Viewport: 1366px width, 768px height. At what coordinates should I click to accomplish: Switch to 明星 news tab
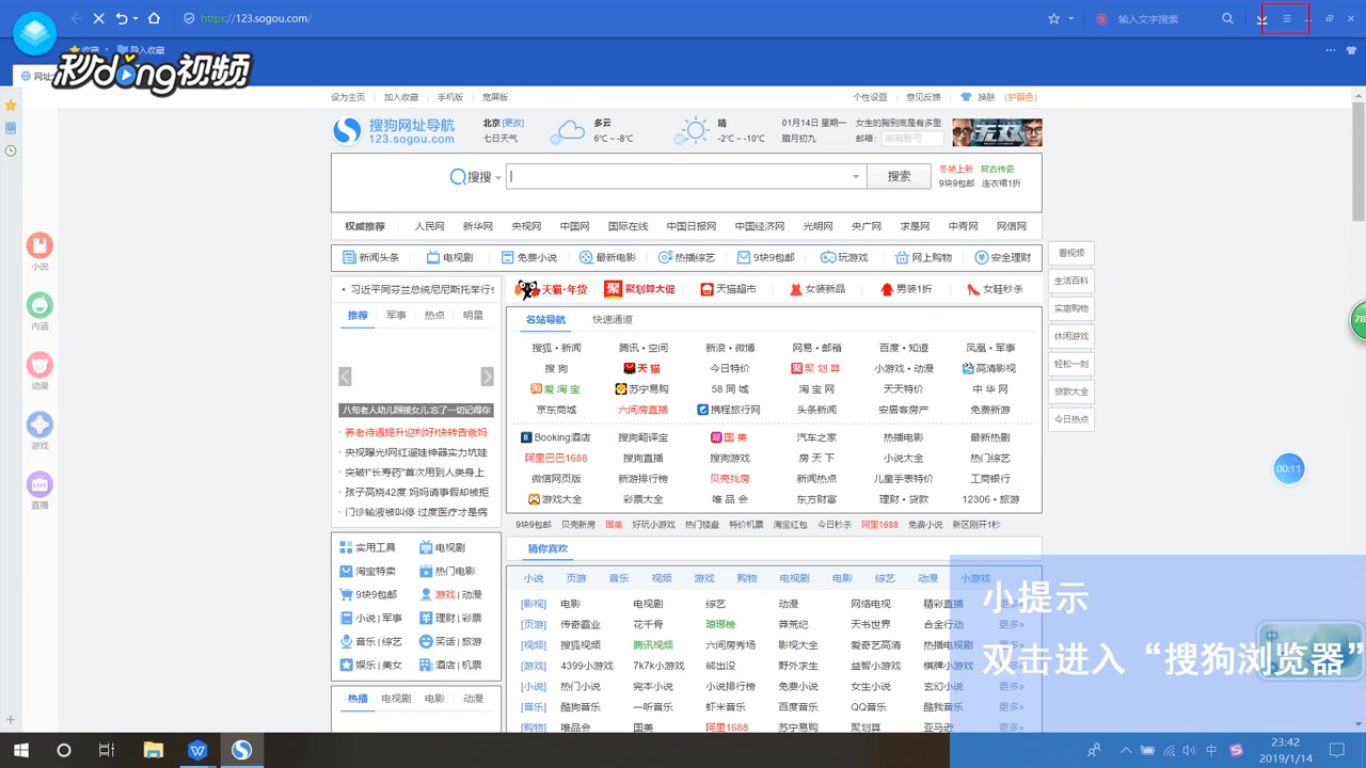point(473,315)
